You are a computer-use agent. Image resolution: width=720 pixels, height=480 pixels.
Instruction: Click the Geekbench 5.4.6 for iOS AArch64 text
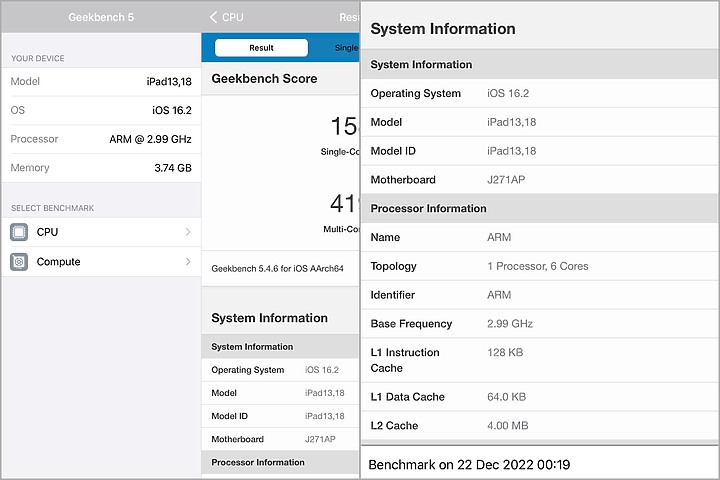tap(277, 269)
